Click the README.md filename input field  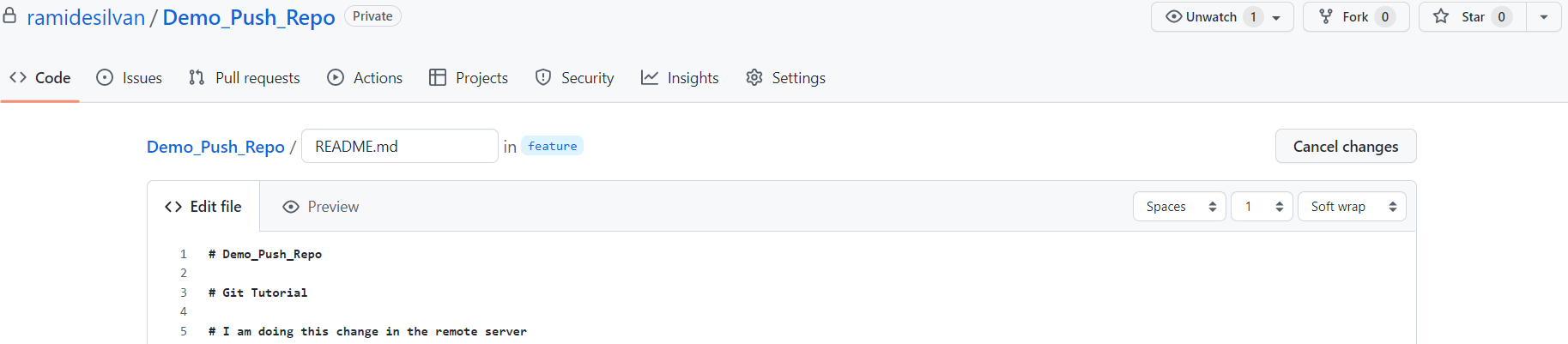[399, 147]
